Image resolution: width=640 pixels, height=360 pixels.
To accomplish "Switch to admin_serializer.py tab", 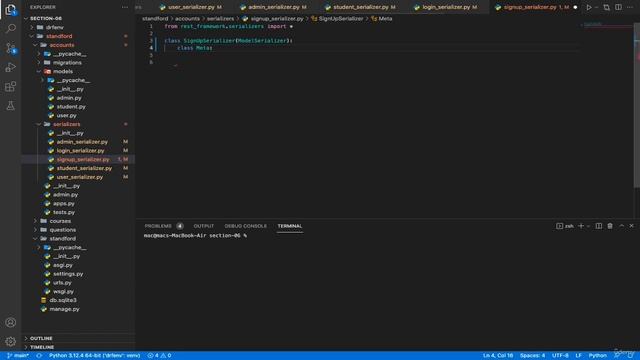I will [x=273, y=7].
